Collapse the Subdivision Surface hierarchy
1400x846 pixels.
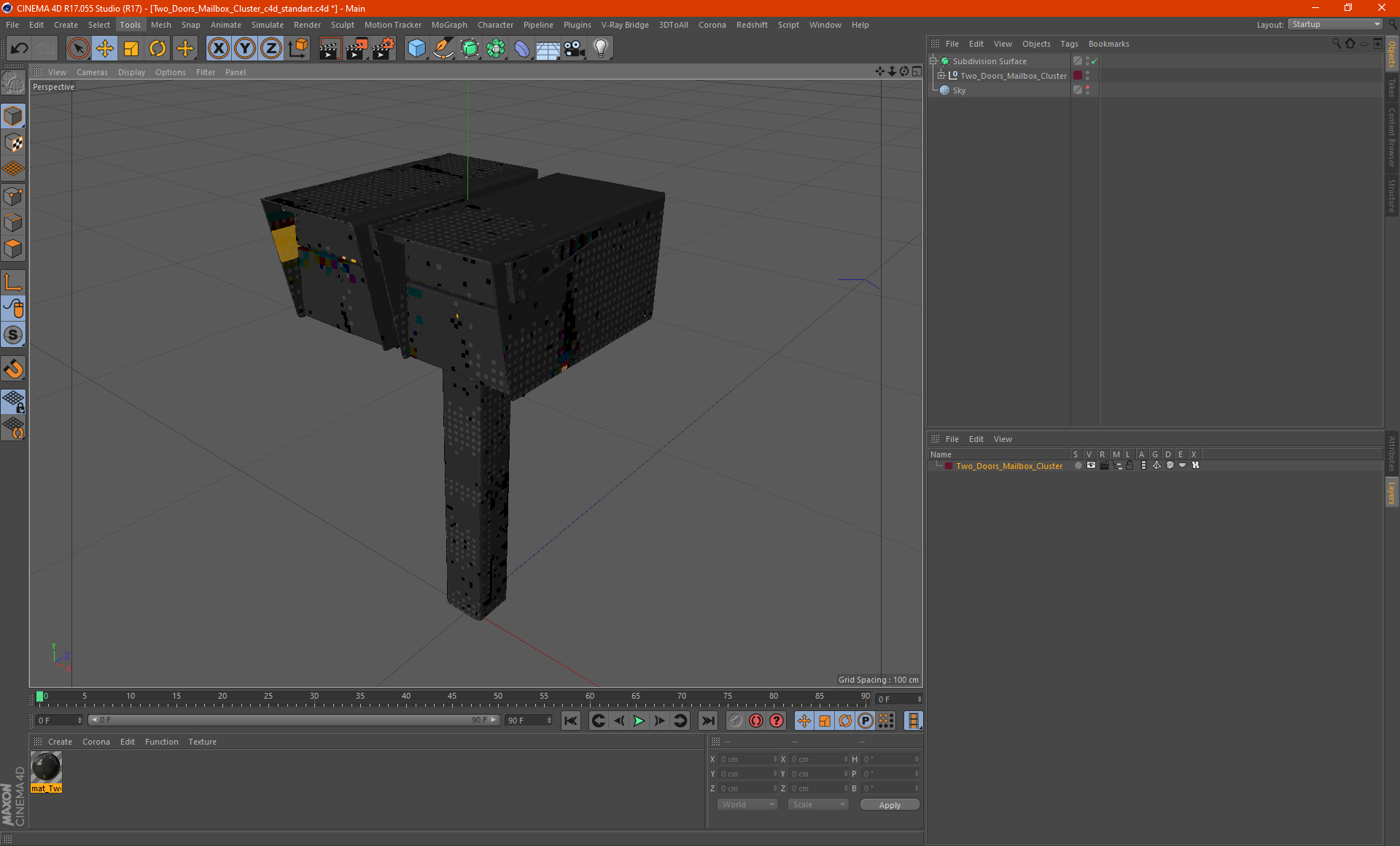pyautogui.click(x=933, y=61)
